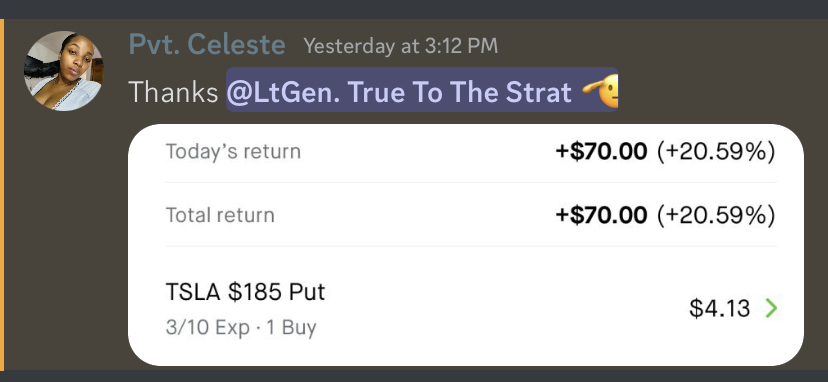Click the saluting face emoji
Viewport: 828px width, 382px height.
point(600,92)
